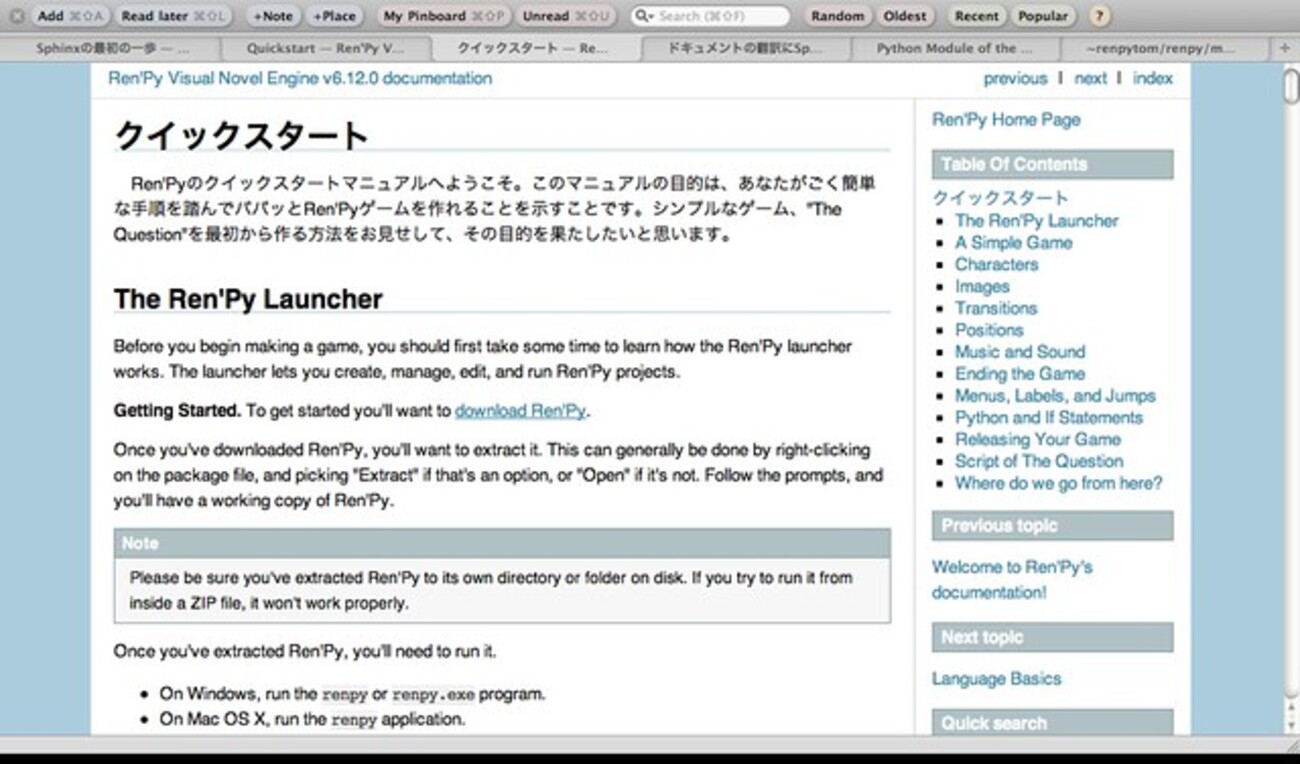Click the +Note bookmark button
1300x764 pixels.
coord(273,16)
